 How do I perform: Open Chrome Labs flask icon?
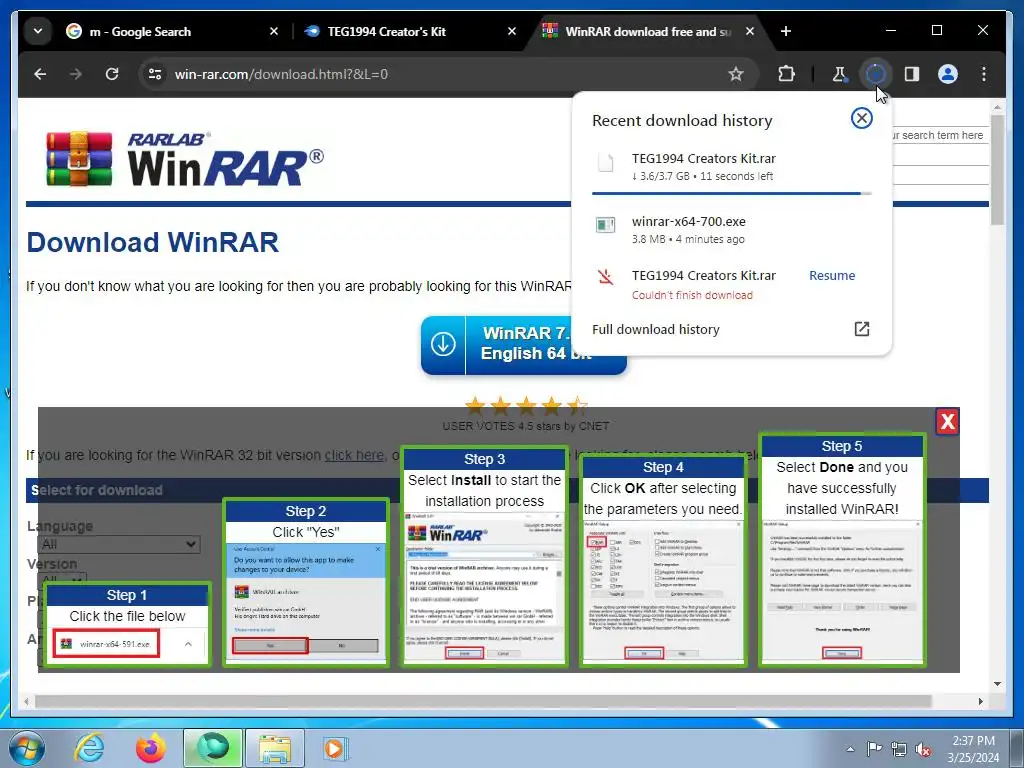click(839, 74)
